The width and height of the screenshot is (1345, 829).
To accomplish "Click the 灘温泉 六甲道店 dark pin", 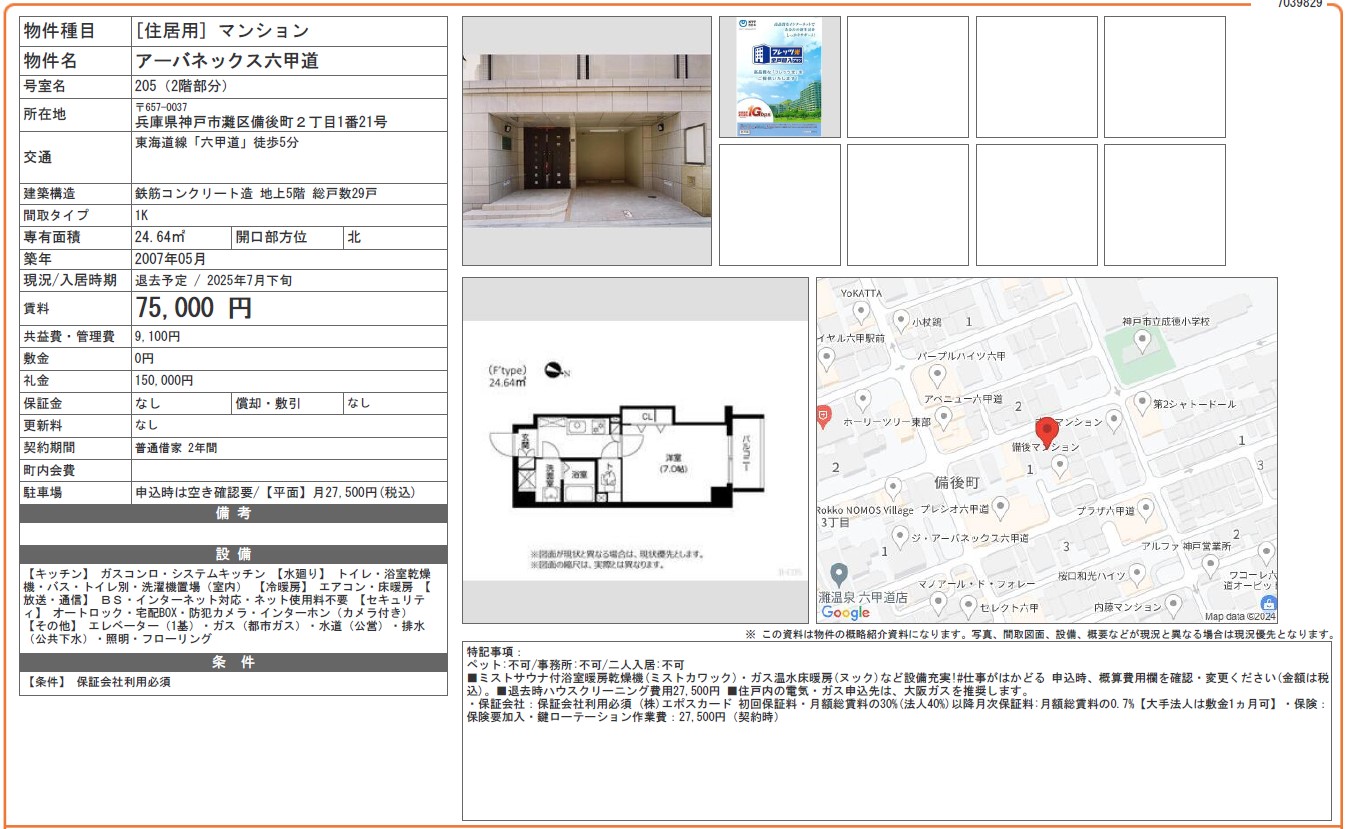I will 839,575.
